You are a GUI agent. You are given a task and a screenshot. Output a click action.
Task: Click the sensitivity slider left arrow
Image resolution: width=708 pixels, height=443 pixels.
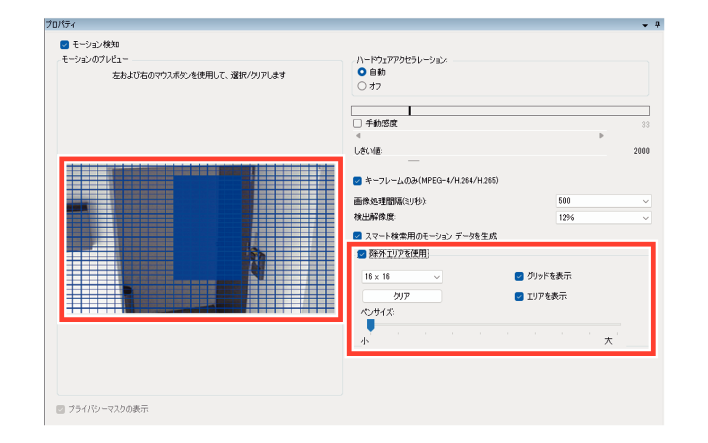coord(358,135)
